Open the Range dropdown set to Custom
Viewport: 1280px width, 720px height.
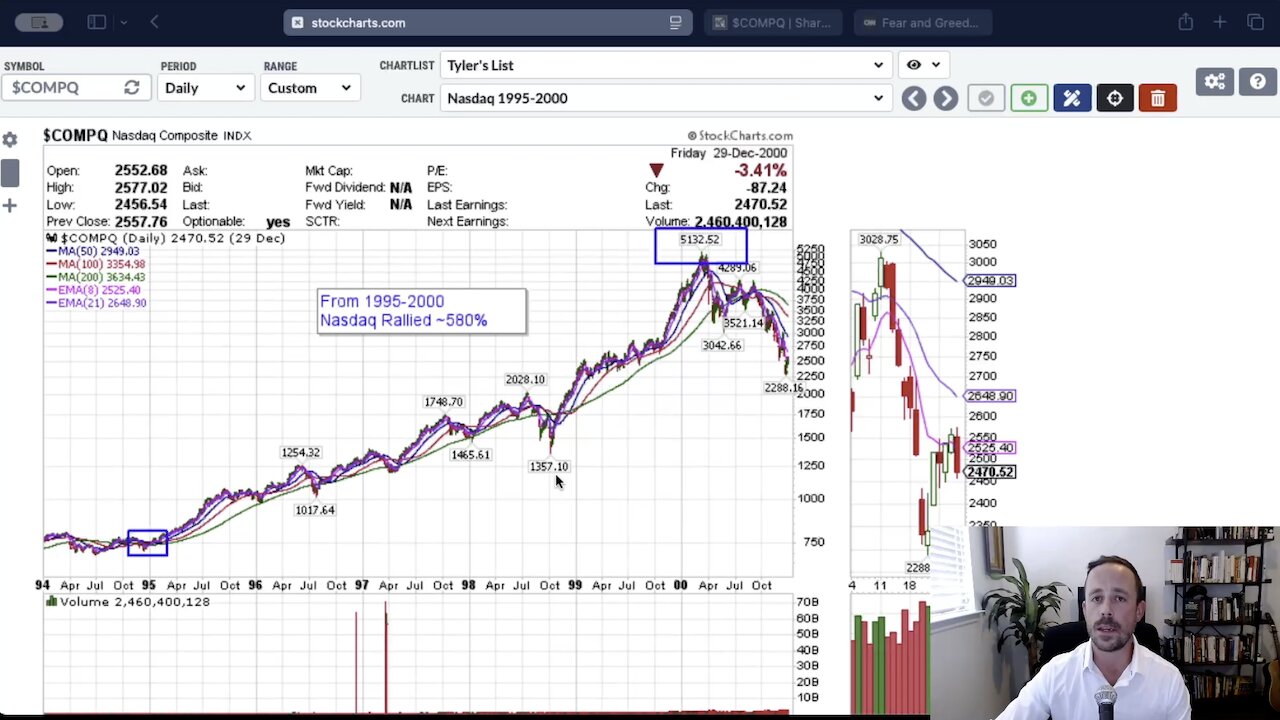point(310,88)
